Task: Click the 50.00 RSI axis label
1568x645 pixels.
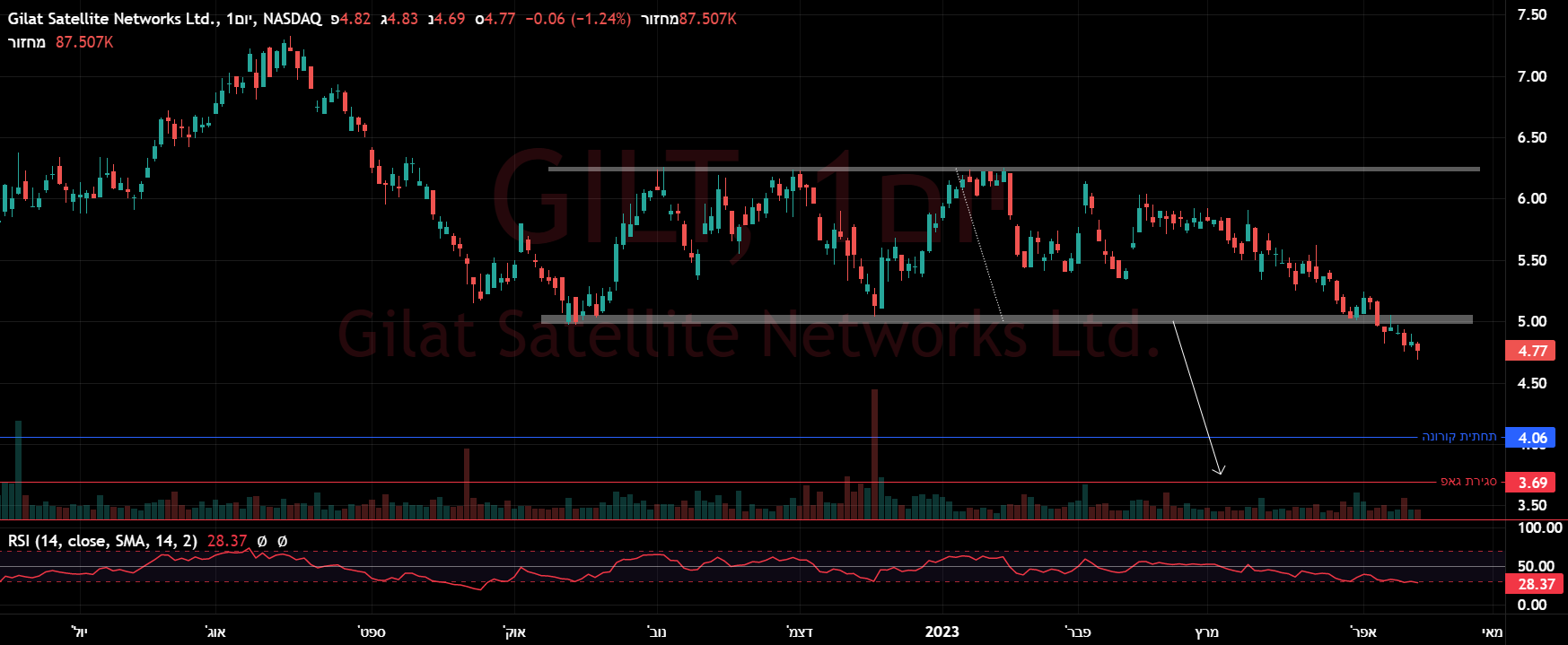Action: [x=1536, y=566]
